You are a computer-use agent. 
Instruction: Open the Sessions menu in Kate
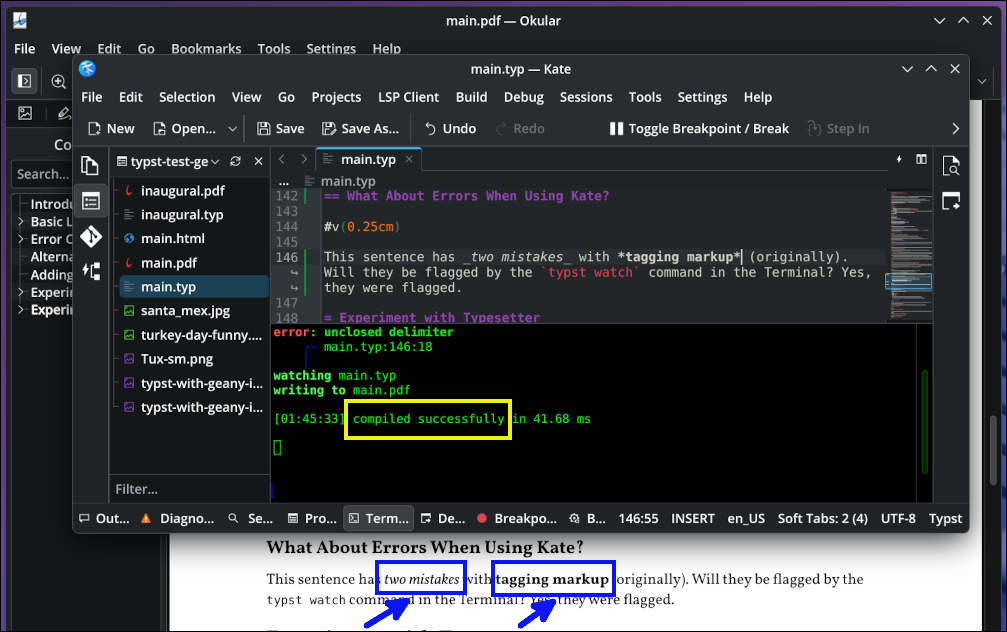(x=586, y=97)
